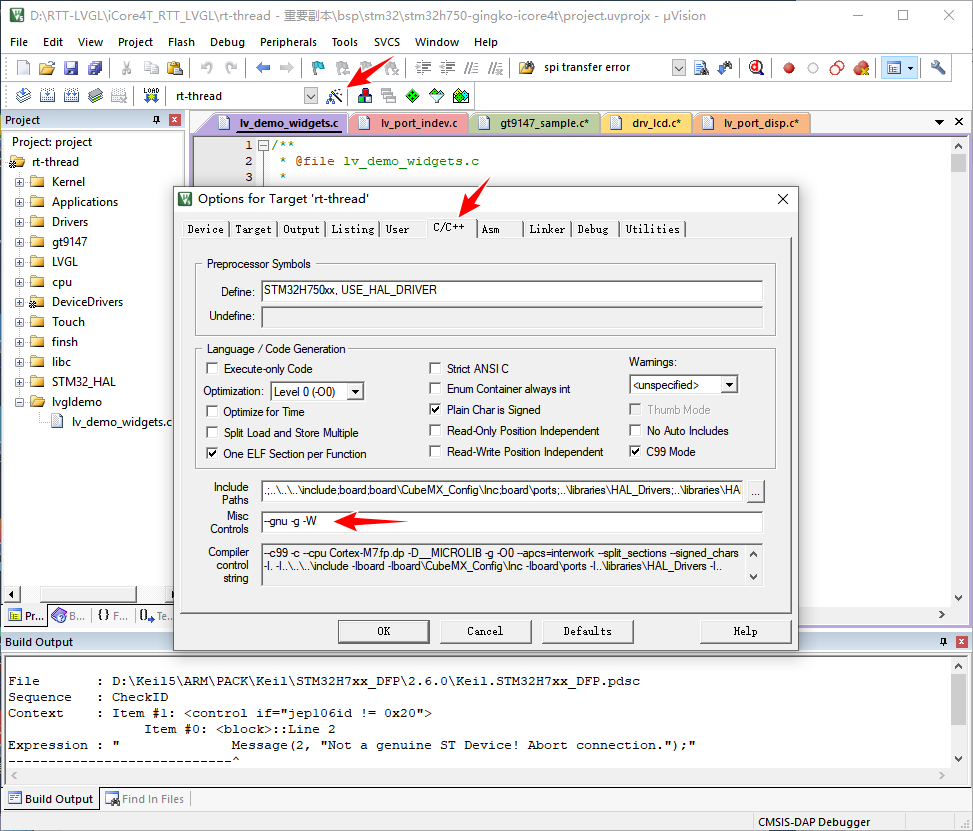Click the Build Output vertical scrollbar
Viewport: 973px width, 831px height.
(958, 712)
